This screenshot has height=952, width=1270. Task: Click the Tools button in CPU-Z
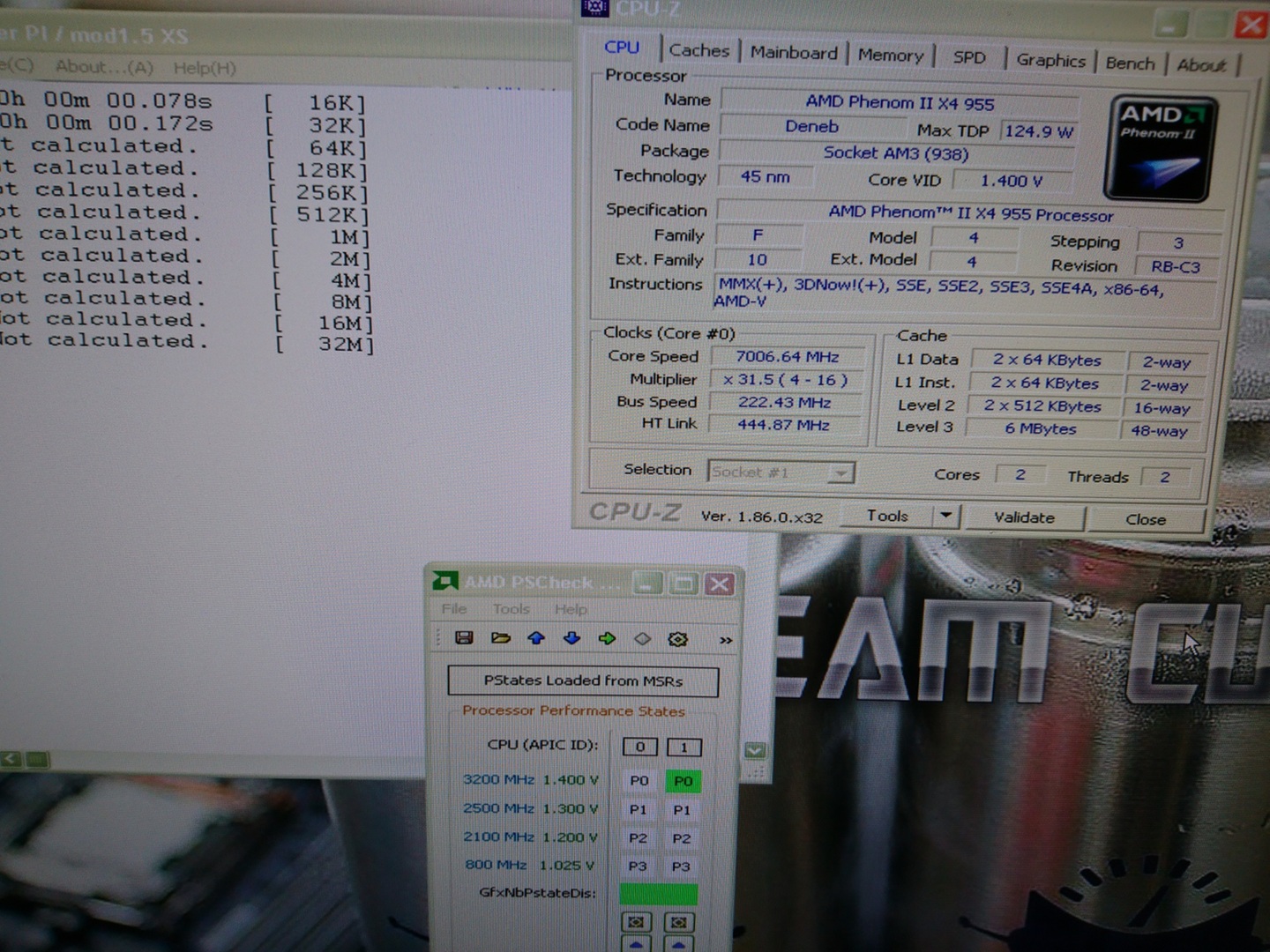click(x=887, y=516)
